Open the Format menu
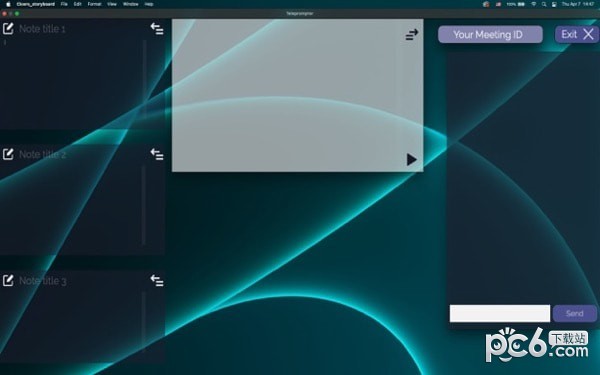Screen dimensions: 600x375 (x=94, y=4)
